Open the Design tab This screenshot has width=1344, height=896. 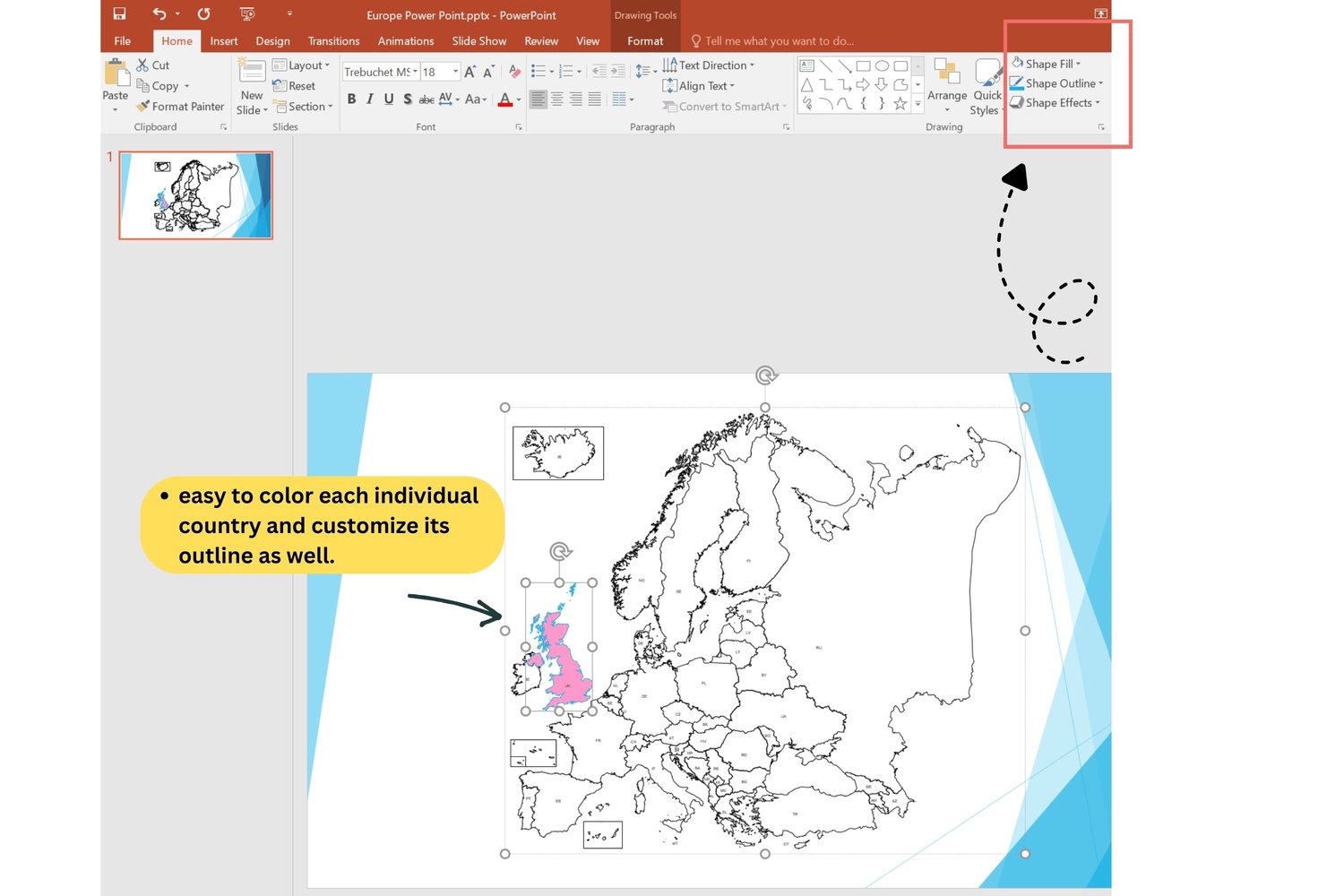point(272,41)
